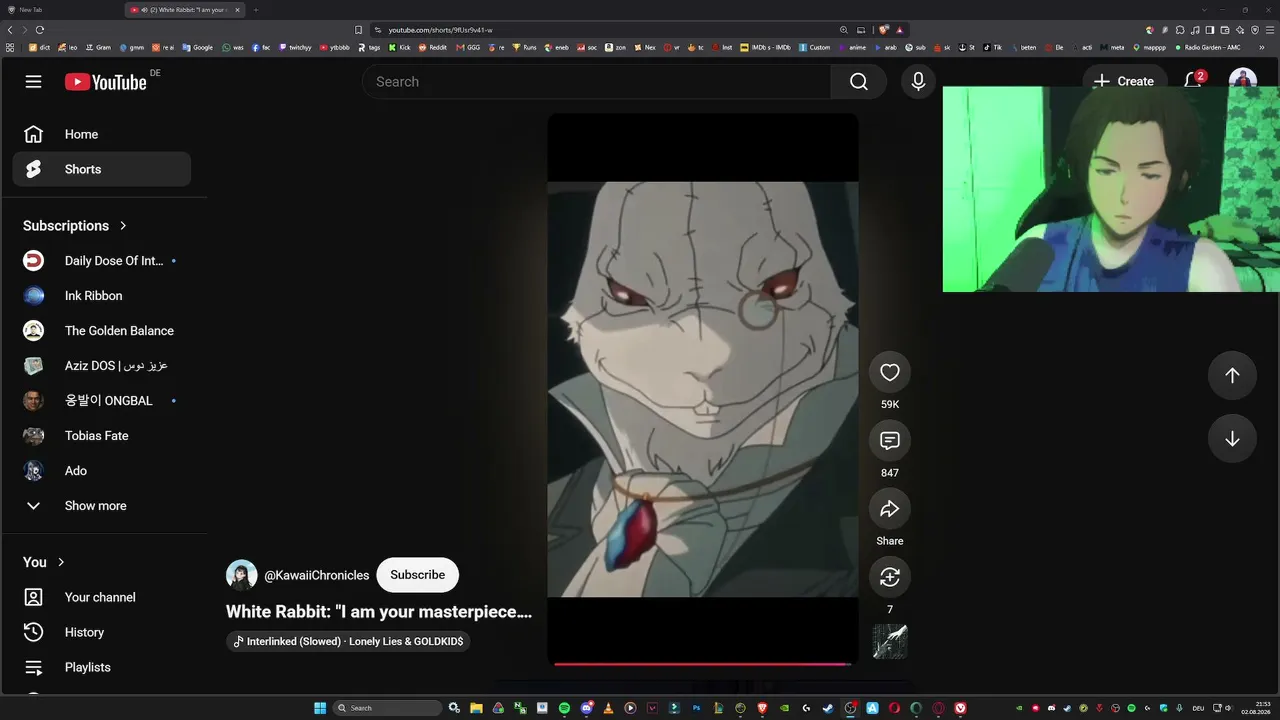Open the ONGBAL subscription
The height and width of the screenshot is (720, 1280).
[101, 401]
